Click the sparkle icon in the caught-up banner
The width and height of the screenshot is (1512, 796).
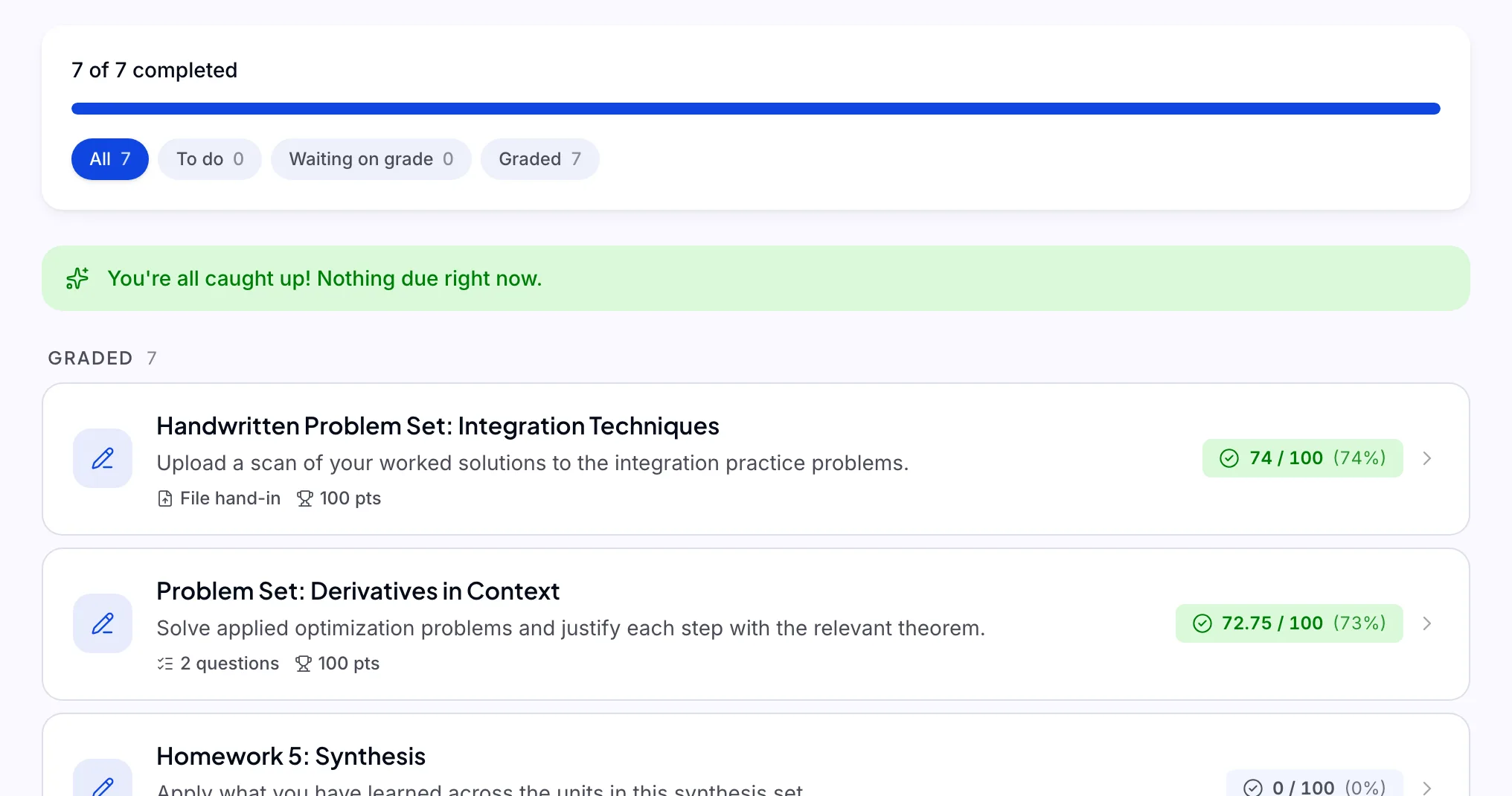click(77, 278)
